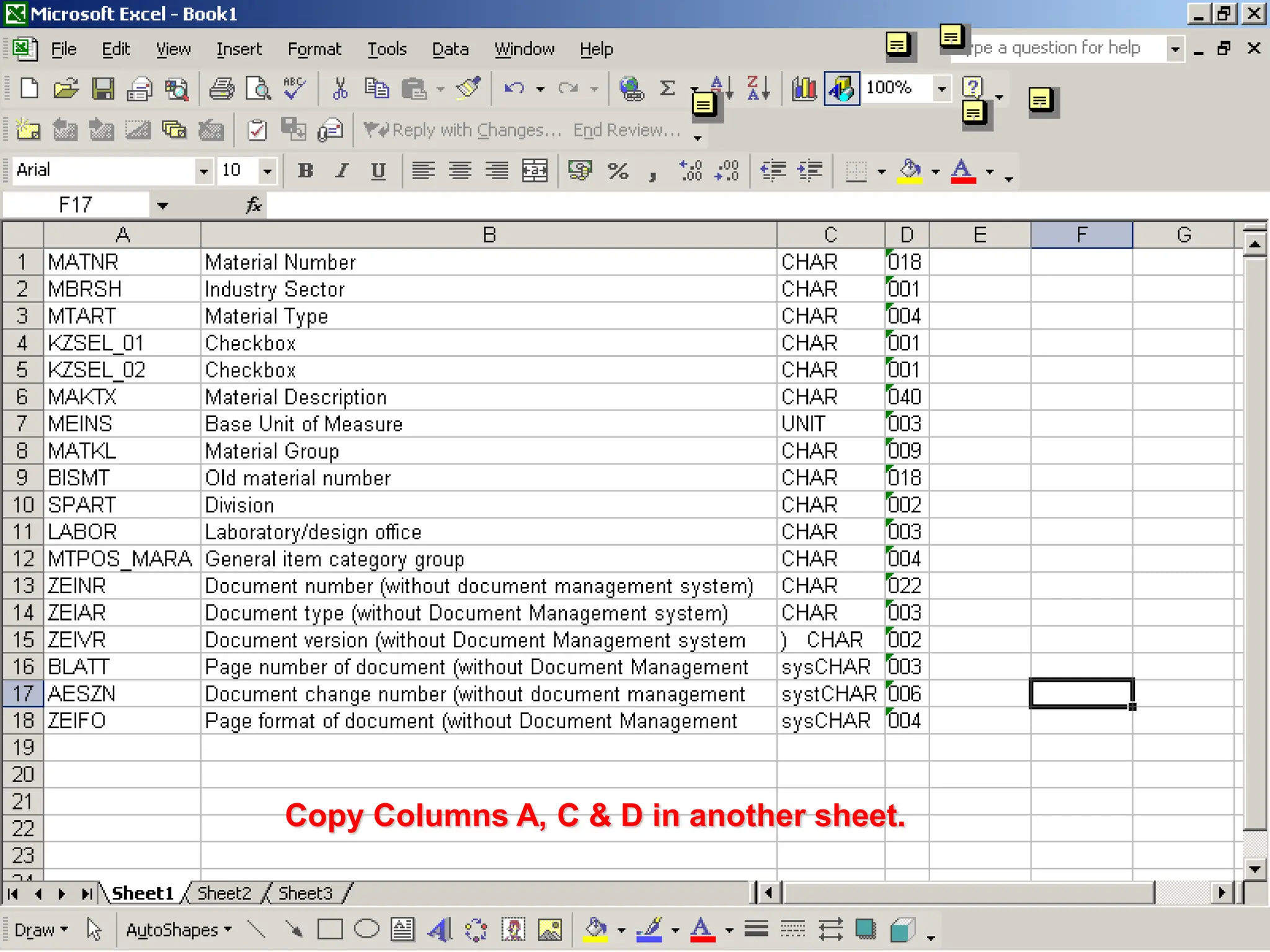Image resolution: width=1270 pixels, height=952 pixels.
Task: Open the Font Color dropdown arrow in formatting toolbar
Action: pyautogui.click(x=990, y=171)
